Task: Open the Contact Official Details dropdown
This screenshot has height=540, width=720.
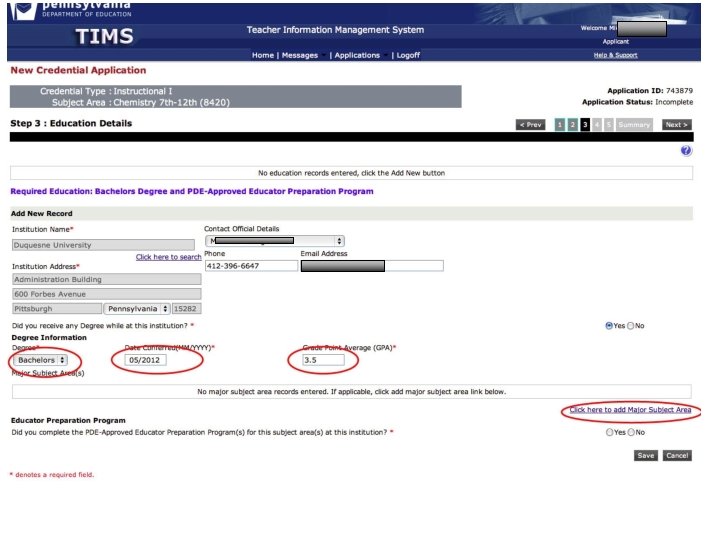Action: (x=275, y=241)
